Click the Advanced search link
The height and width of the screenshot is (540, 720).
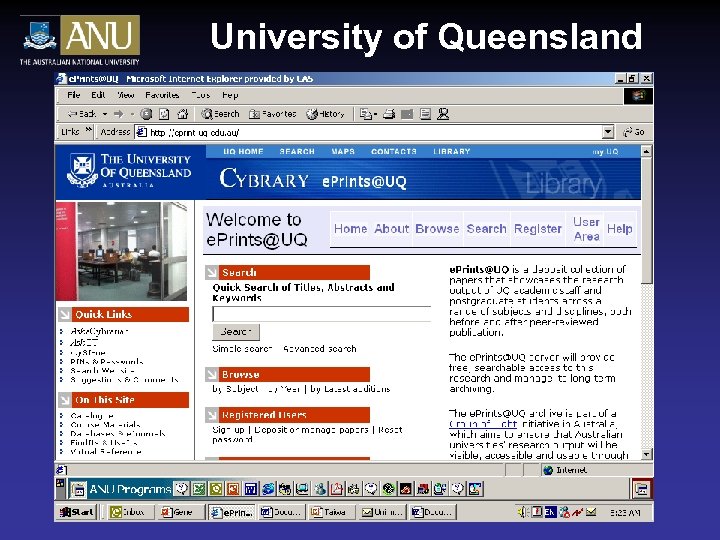pos(320,349)
